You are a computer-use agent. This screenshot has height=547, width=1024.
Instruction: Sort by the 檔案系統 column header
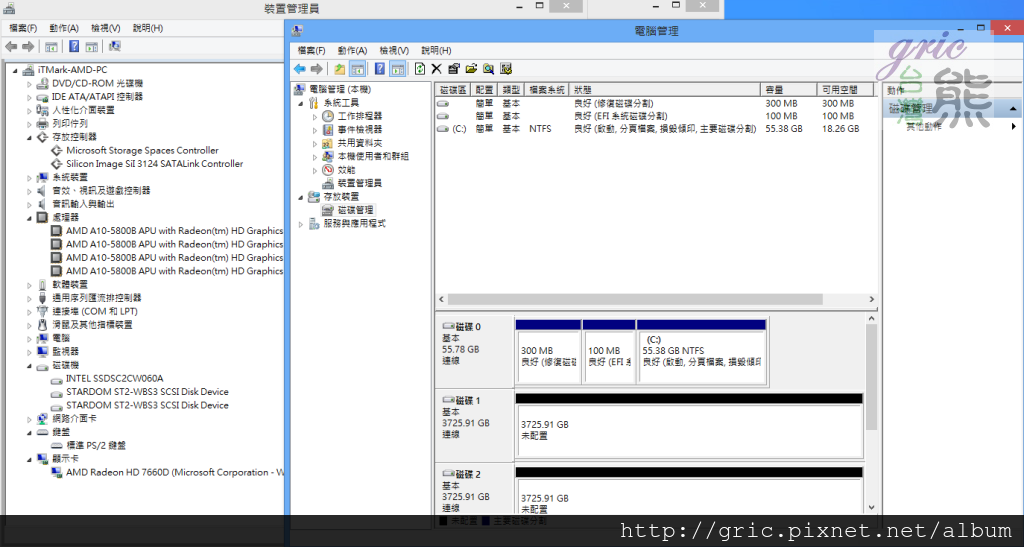click(547, 90)
